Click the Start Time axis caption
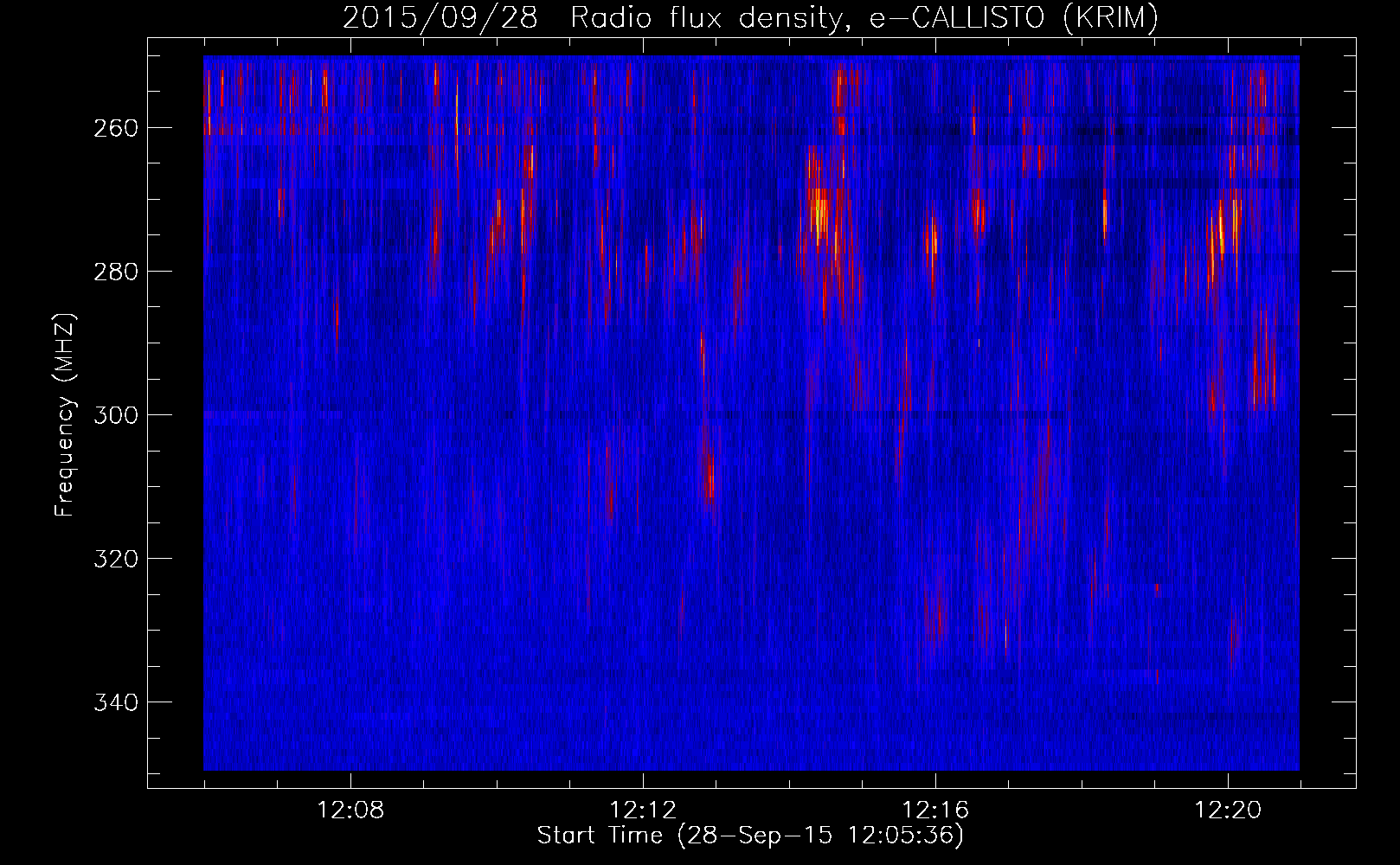This screenshot has height=865, width=1400. 750,836
